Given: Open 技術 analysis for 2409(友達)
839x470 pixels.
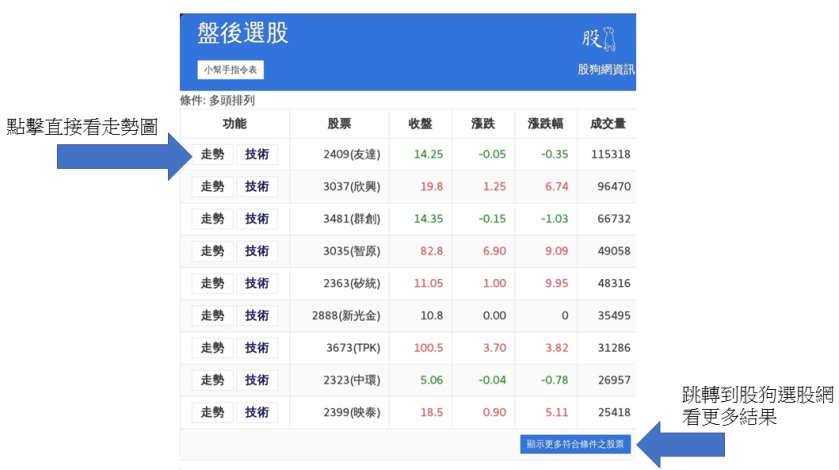Looking at the screenshot, I should click(x=257, y=154).
